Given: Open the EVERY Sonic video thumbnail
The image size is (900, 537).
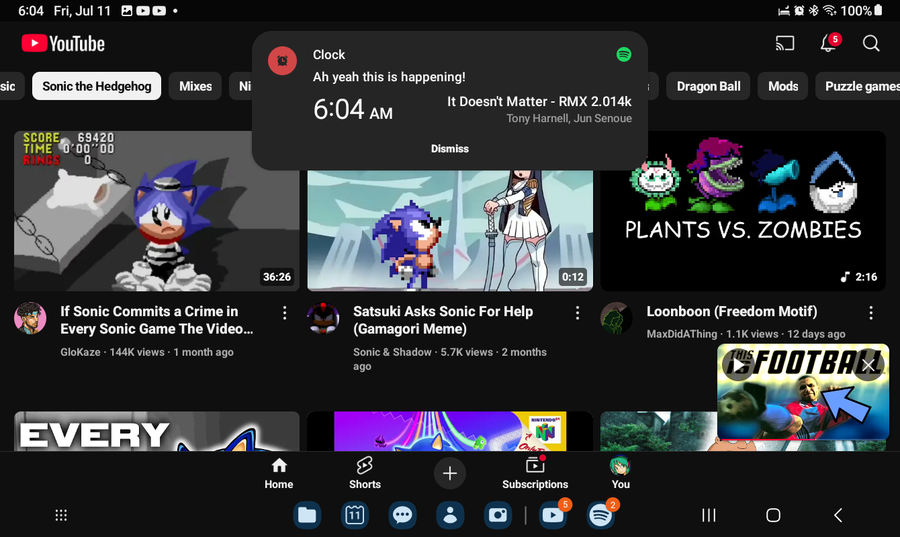Looking at the screenshot, I should [157, 431].
